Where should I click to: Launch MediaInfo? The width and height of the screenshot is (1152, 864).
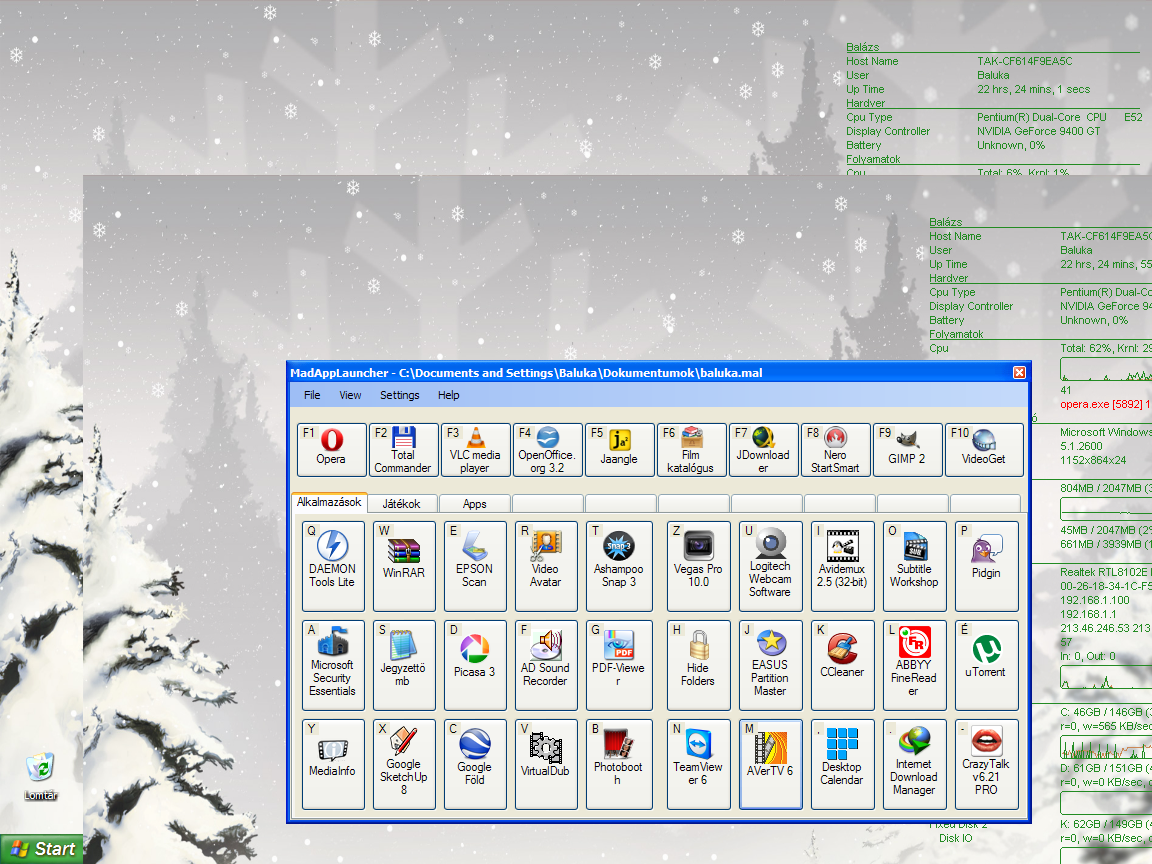(333, 764)
